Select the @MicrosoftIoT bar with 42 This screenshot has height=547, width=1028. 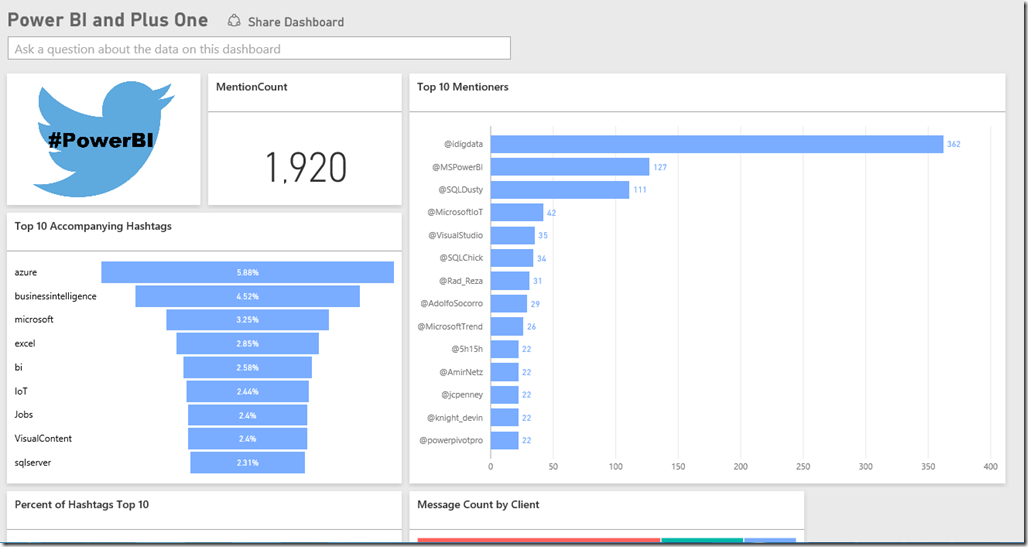(517, 213)
